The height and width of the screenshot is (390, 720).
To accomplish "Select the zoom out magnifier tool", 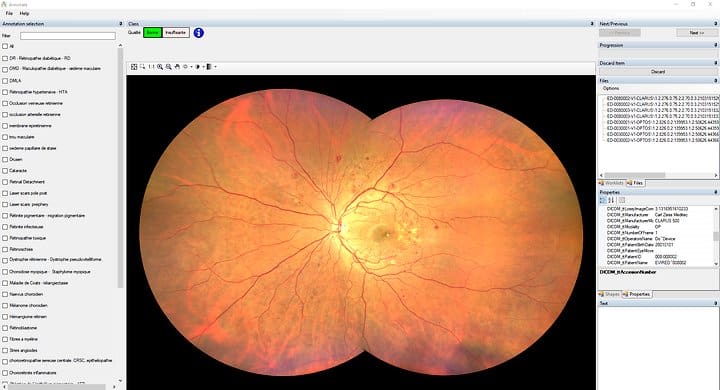I will pyautogui.click(x=169, y=67).
